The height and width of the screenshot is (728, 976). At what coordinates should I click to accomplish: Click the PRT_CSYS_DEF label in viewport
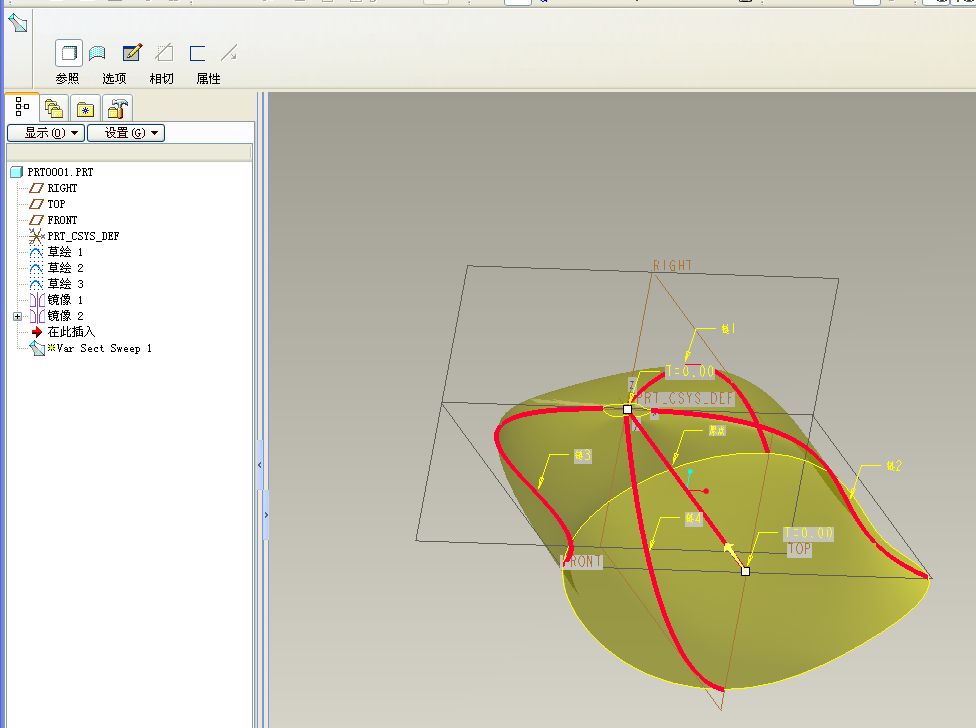685,398
